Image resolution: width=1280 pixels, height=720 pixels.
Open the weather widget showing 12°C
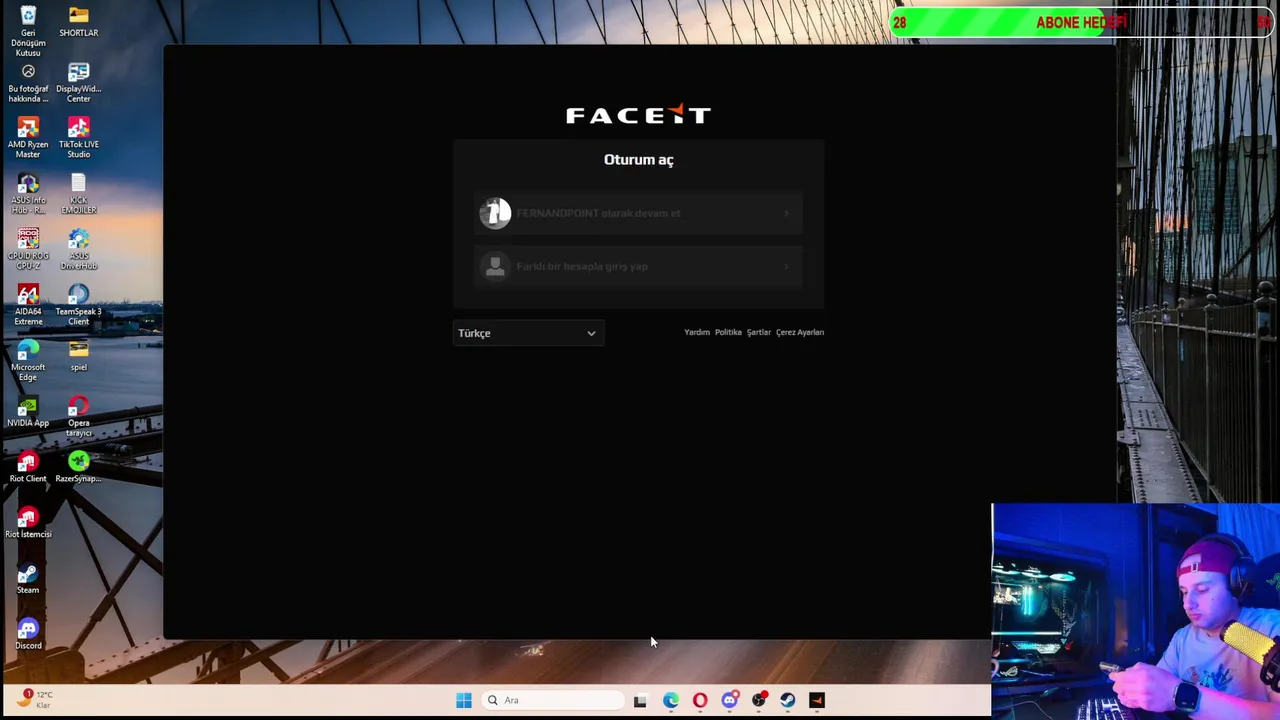click(33, 699)
